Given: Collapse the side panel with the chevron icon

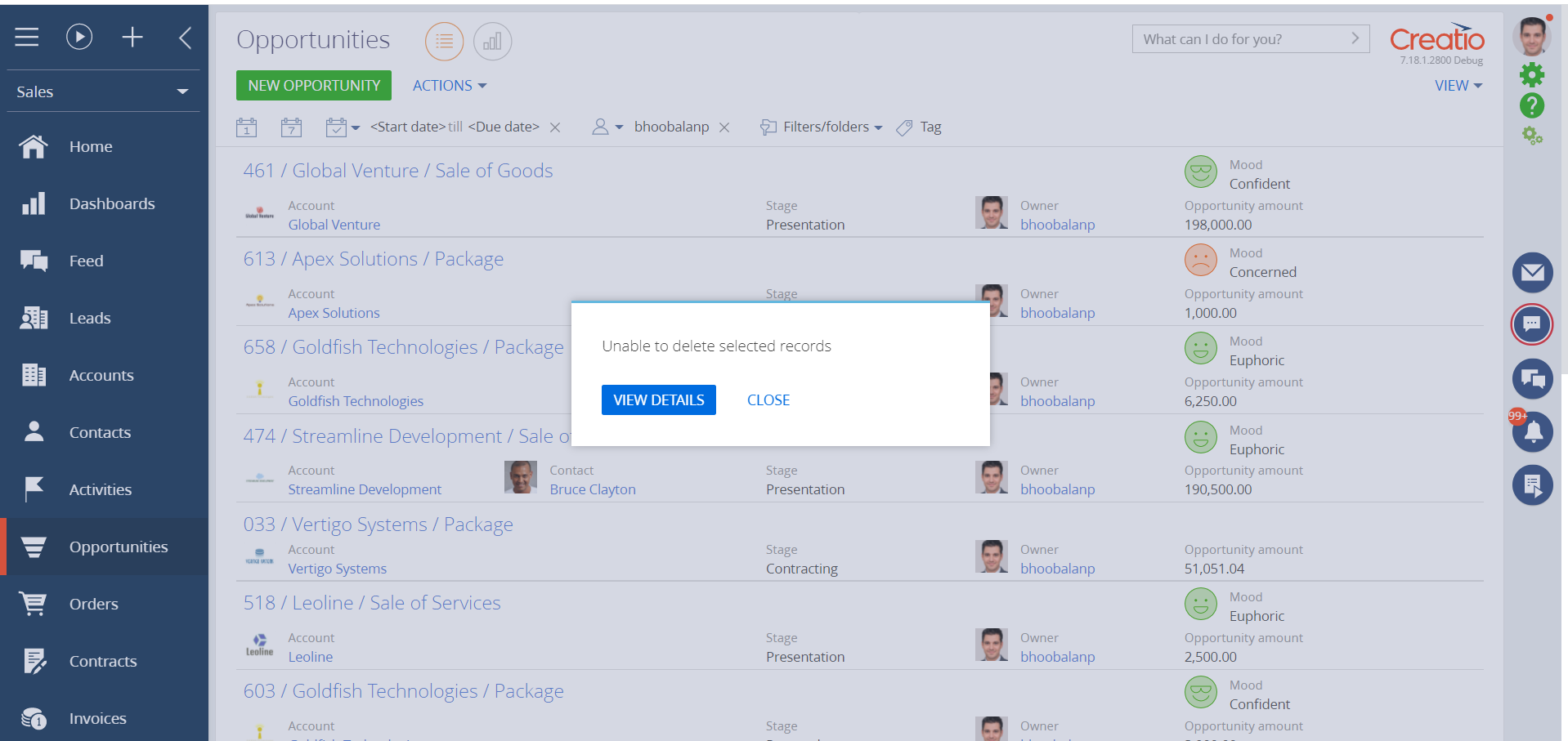Looking at the screenshot, I should click(x=185, y=36).
